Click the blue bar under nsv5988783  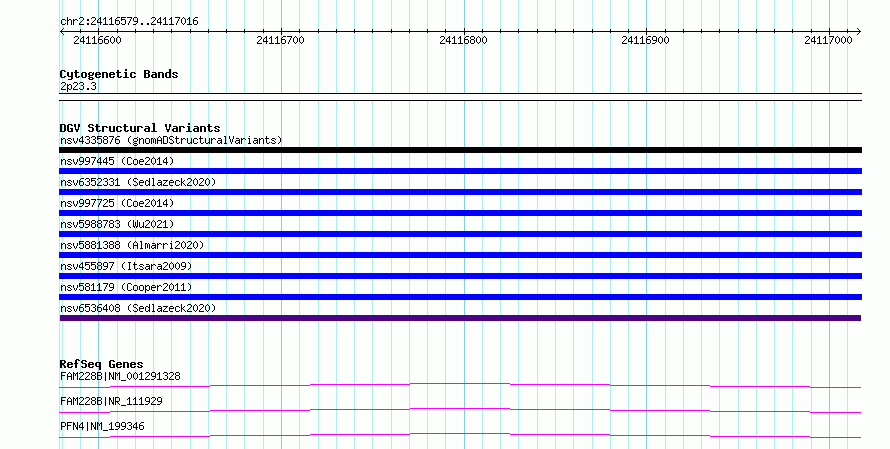click(x=460, y=234)
